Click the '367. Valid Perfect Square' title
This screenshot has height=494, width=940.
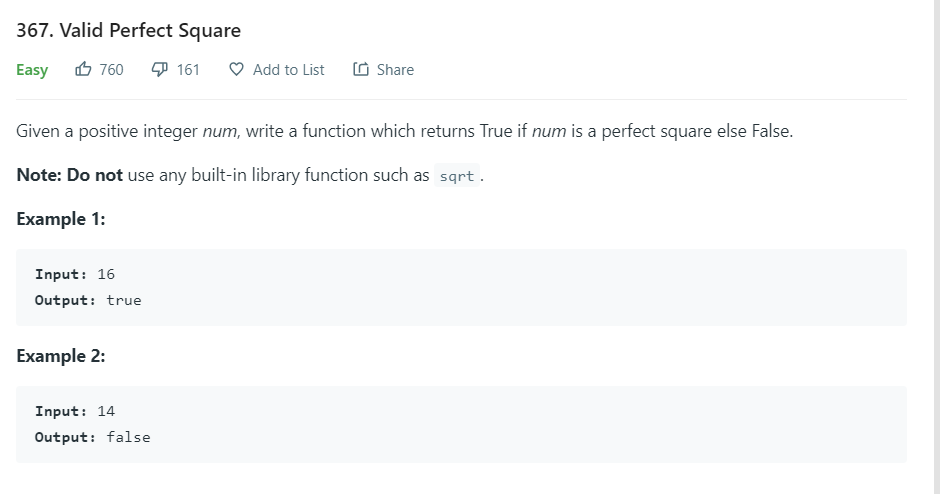point(128,30)
